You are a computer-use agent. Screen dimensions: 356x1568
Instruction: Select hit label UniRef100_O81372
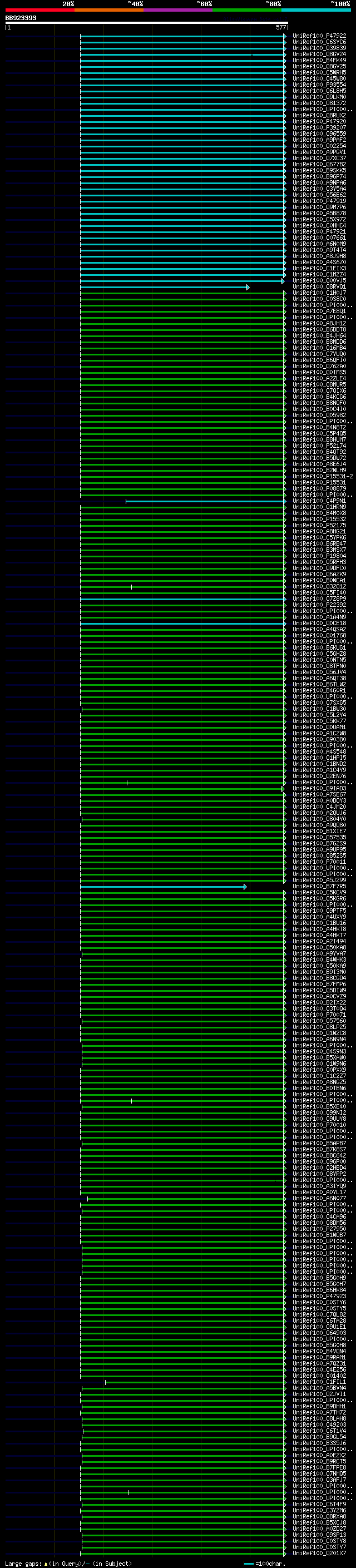[319, 103]
